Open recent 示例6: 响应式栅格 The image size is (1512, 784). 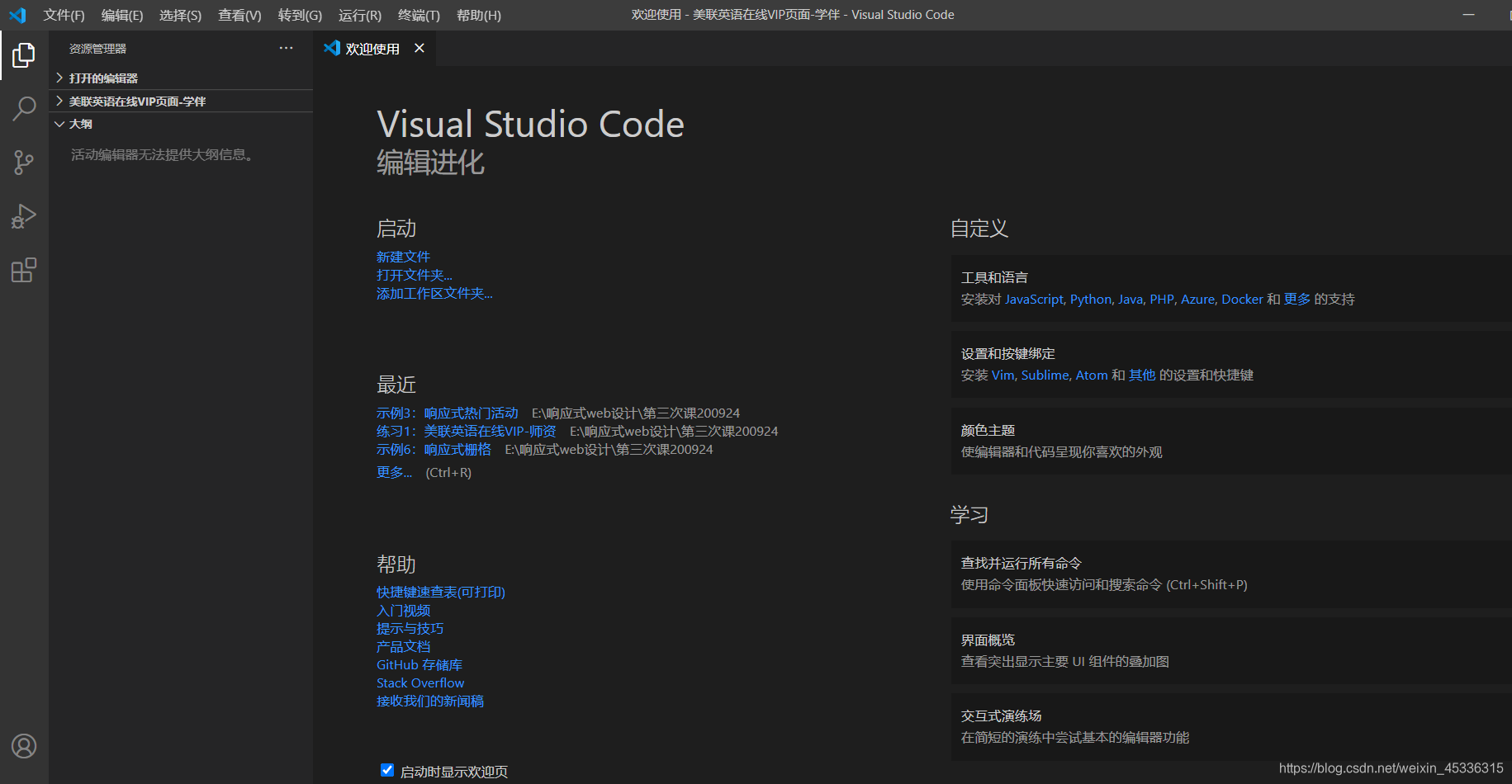434,449
